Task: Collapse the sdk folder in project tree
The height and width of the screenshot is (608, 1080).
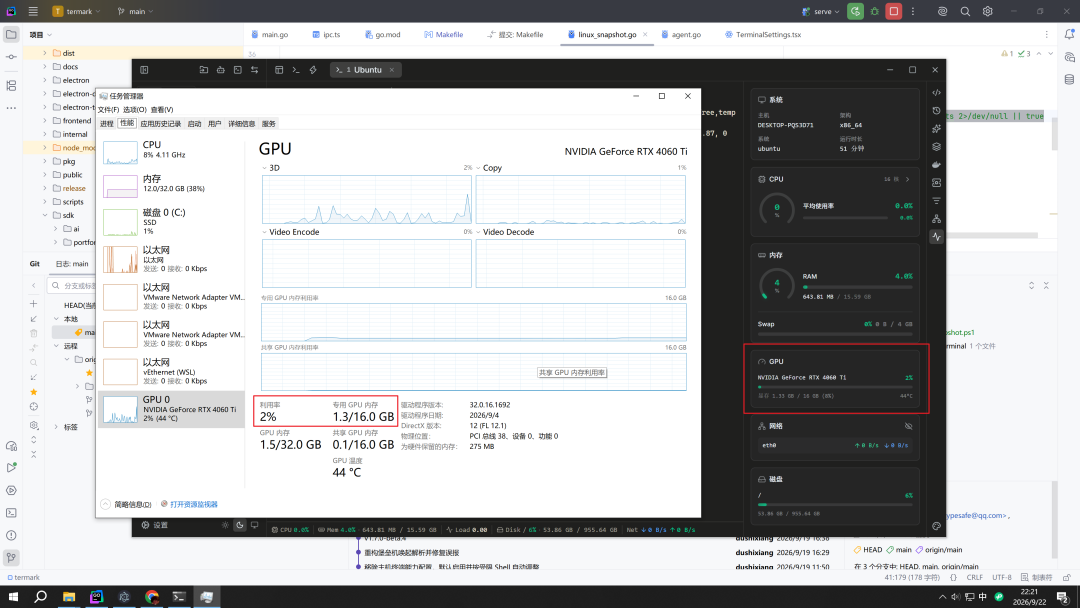Action: 45,216
